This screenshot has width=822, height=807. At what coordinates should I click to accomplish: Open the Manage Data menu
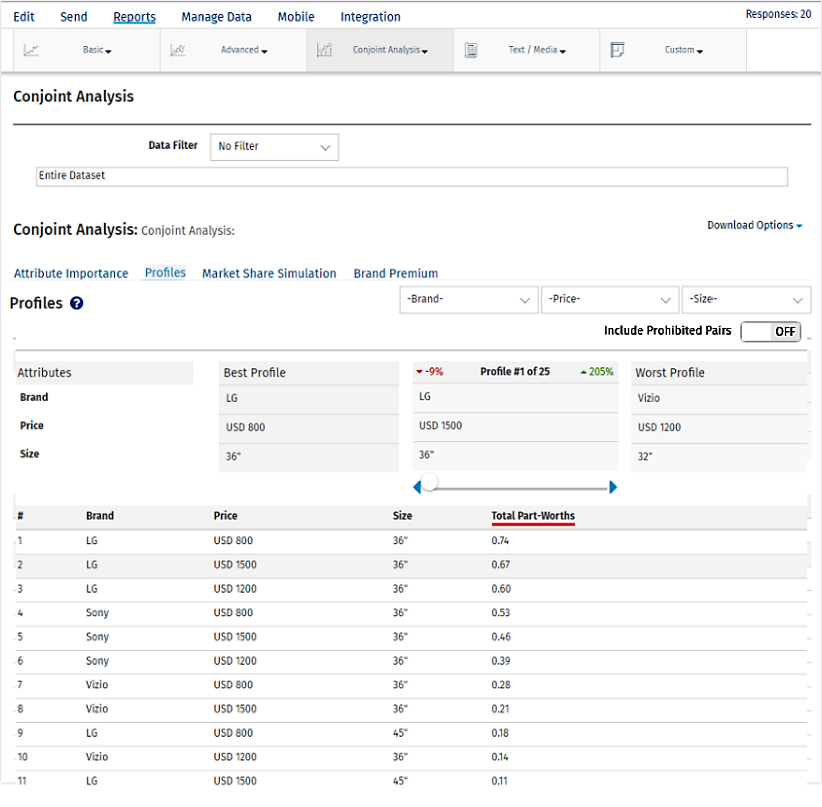(x=216, y=17)
